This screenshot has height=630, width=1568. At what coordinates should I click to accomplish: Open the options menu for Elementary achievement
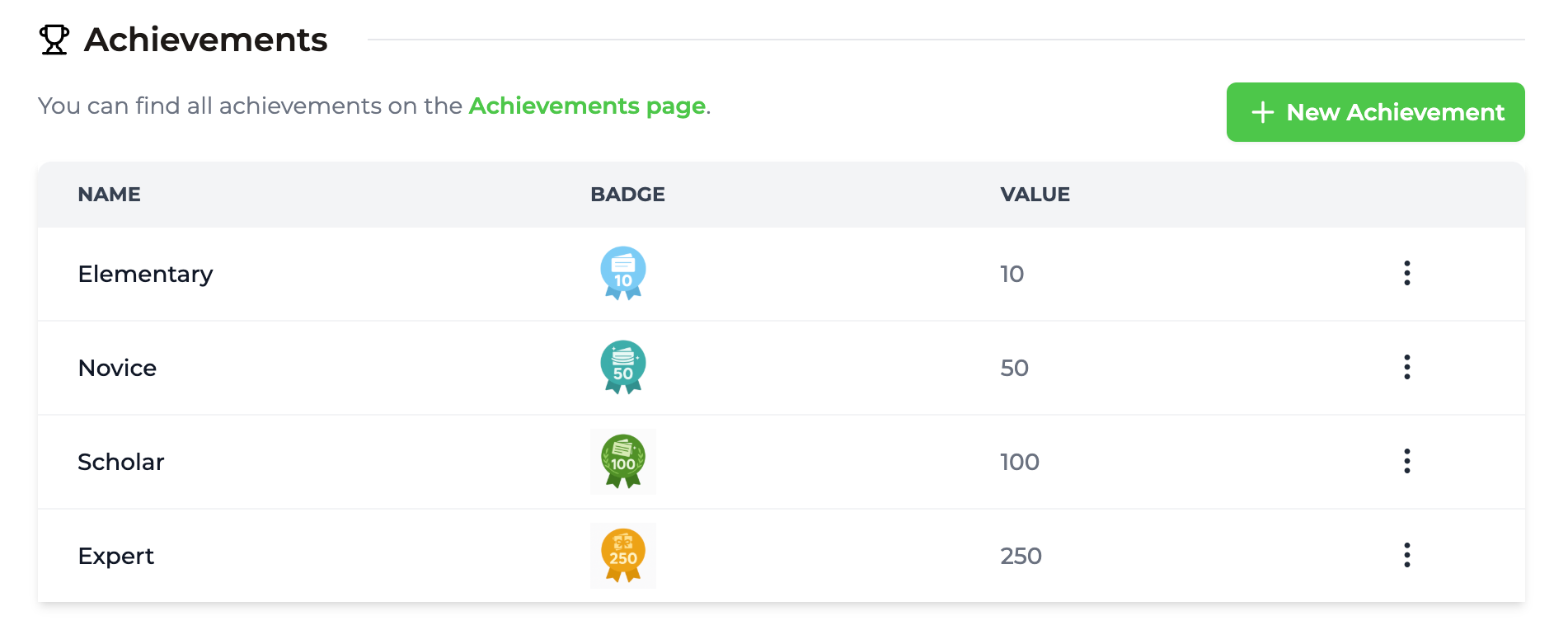coord(1406,273)
